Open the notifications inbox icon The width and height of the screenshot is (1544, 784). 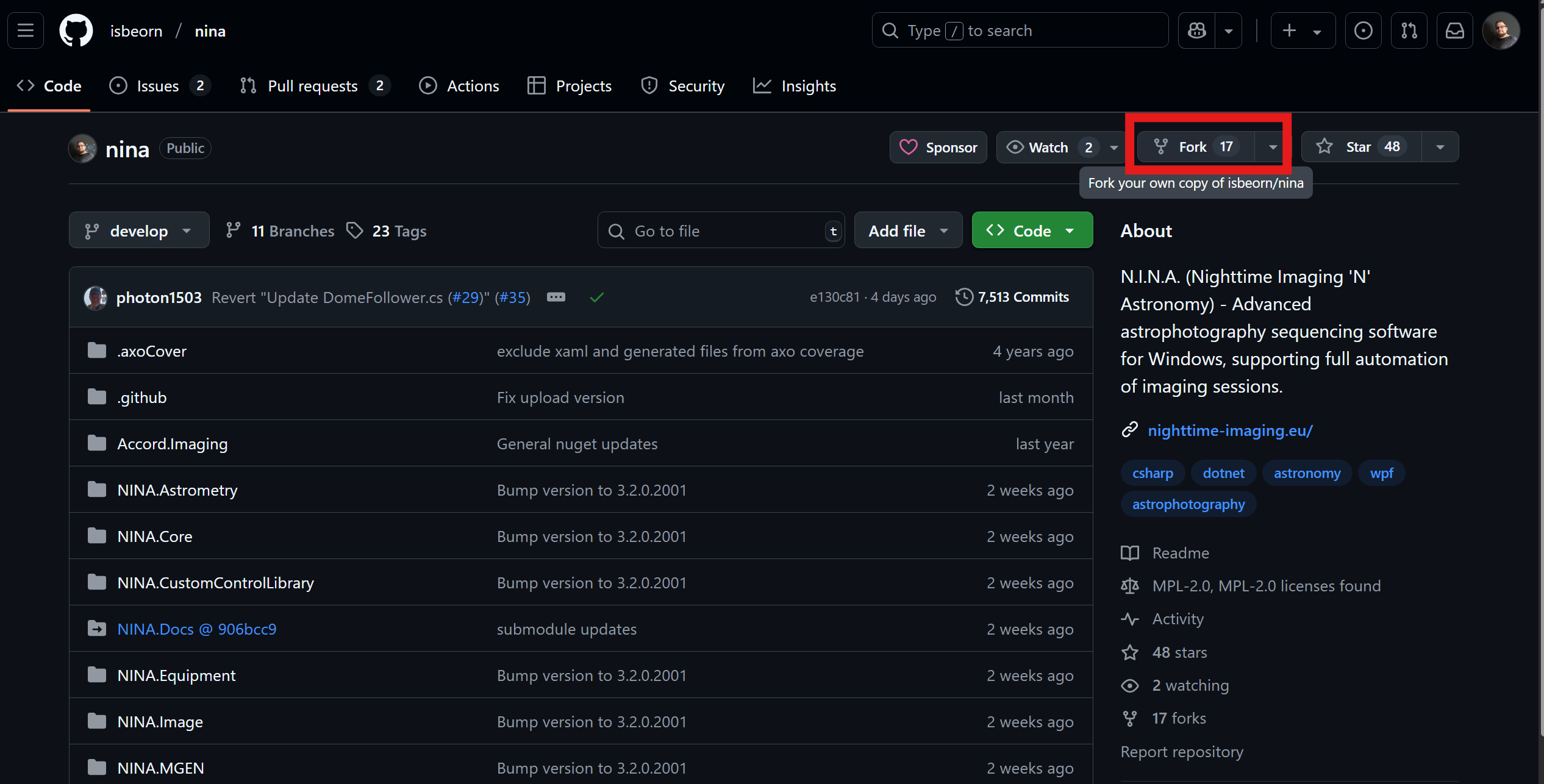coord(1454,30)
